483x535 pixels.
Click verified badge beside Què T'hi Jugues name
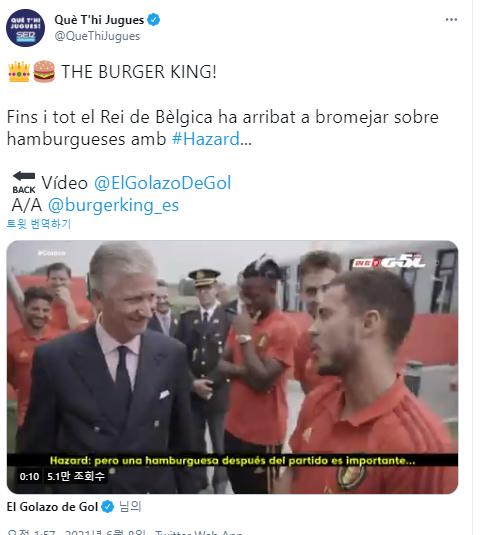coord(153,20)
